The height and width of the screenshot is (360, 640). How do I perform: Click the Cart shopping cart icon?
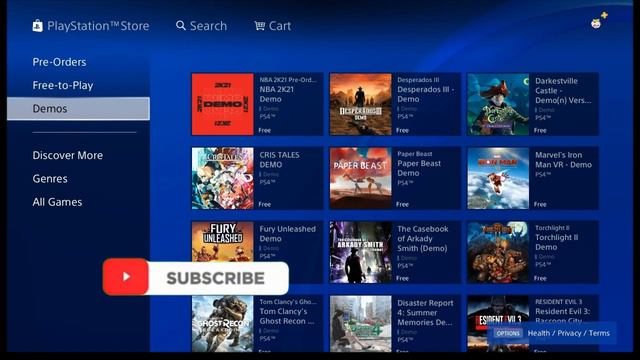[x=260, y=26]
